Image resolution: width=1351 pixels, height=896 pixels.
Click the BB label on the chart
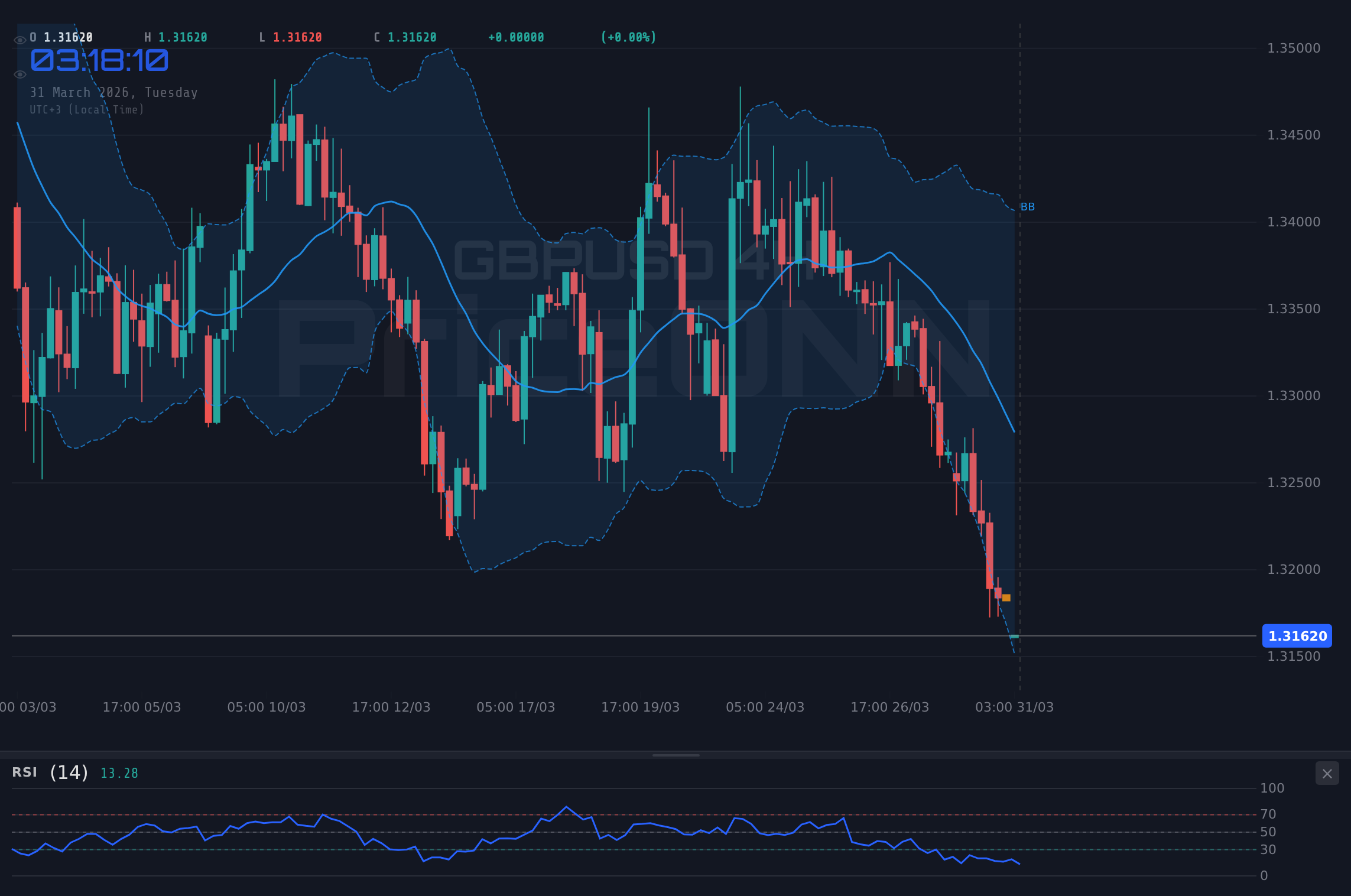[x=1028, y=206]
